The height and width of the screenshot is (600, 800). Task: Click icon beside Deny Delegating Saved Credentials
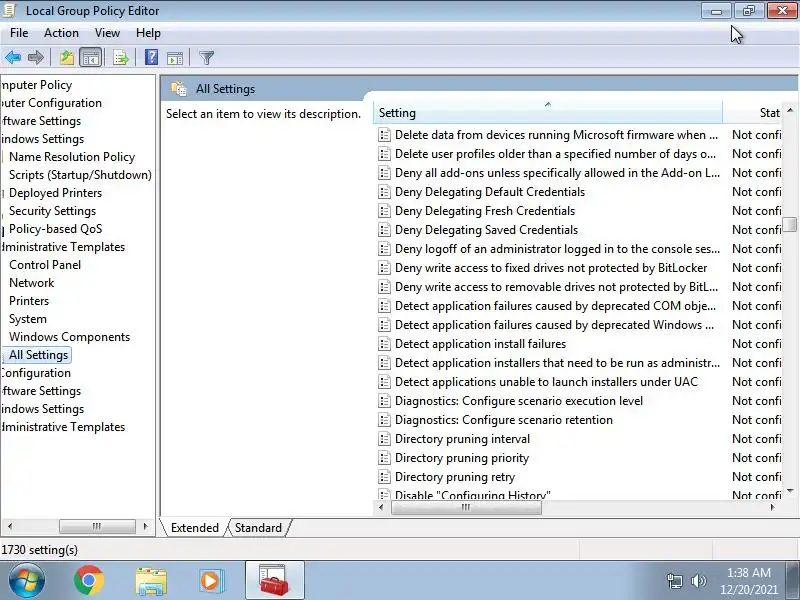384,230
